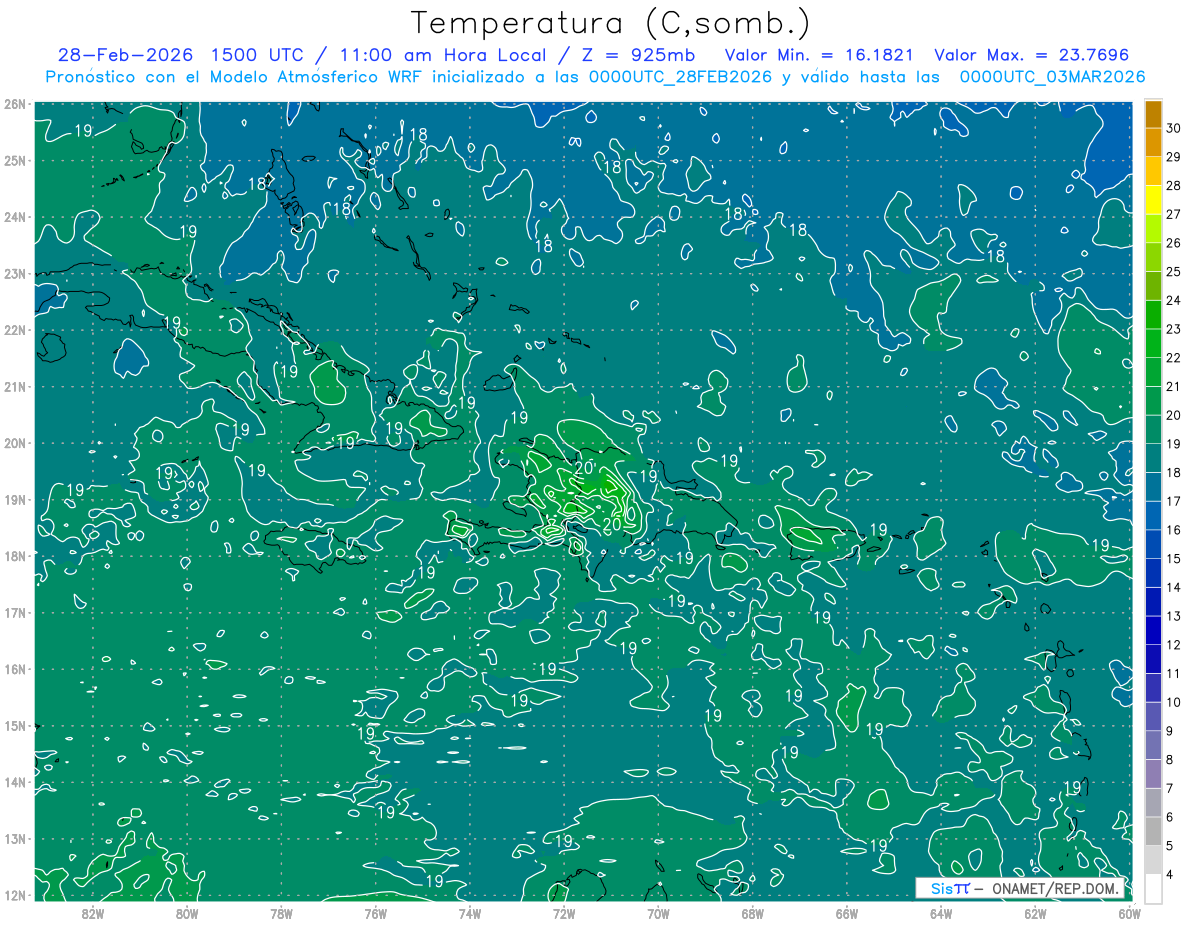Click the colorbar scale value 27
The image size is (1200, 927).
[1173, 214]
